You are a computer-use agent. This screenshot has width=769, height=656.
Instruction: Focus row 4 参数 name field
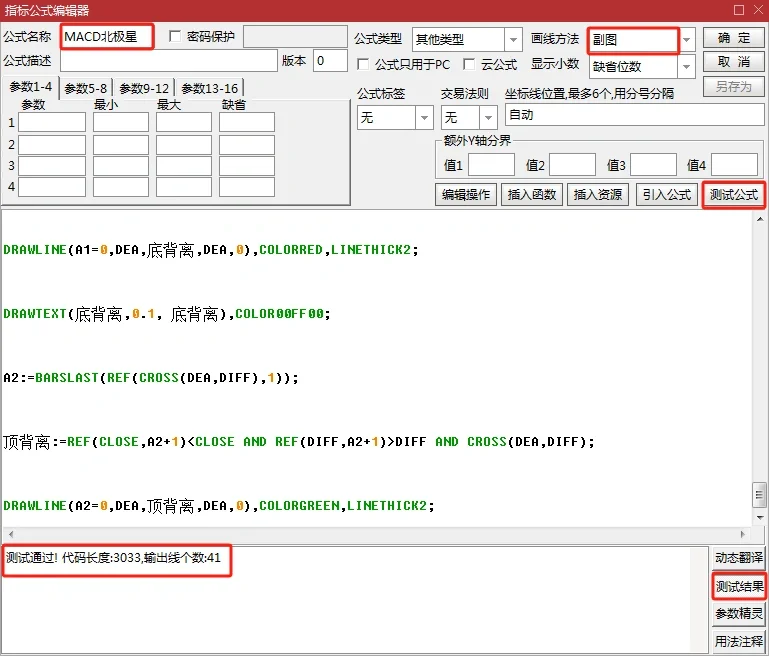point(52,187)
